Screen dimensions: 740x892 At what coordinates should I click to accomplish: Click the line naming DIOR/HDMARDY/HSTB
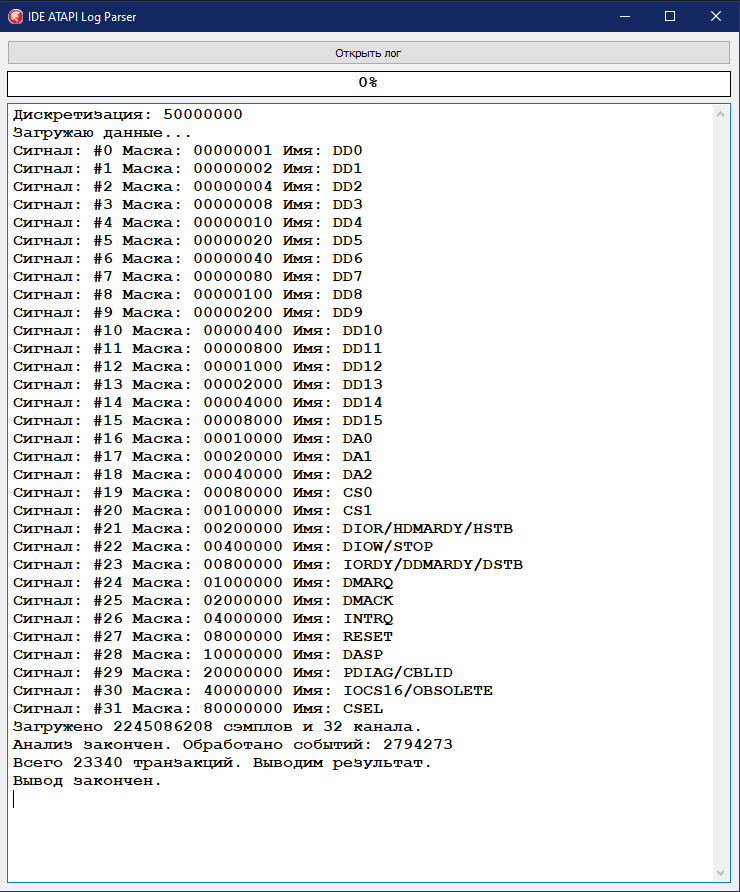[x=263, y=528]
